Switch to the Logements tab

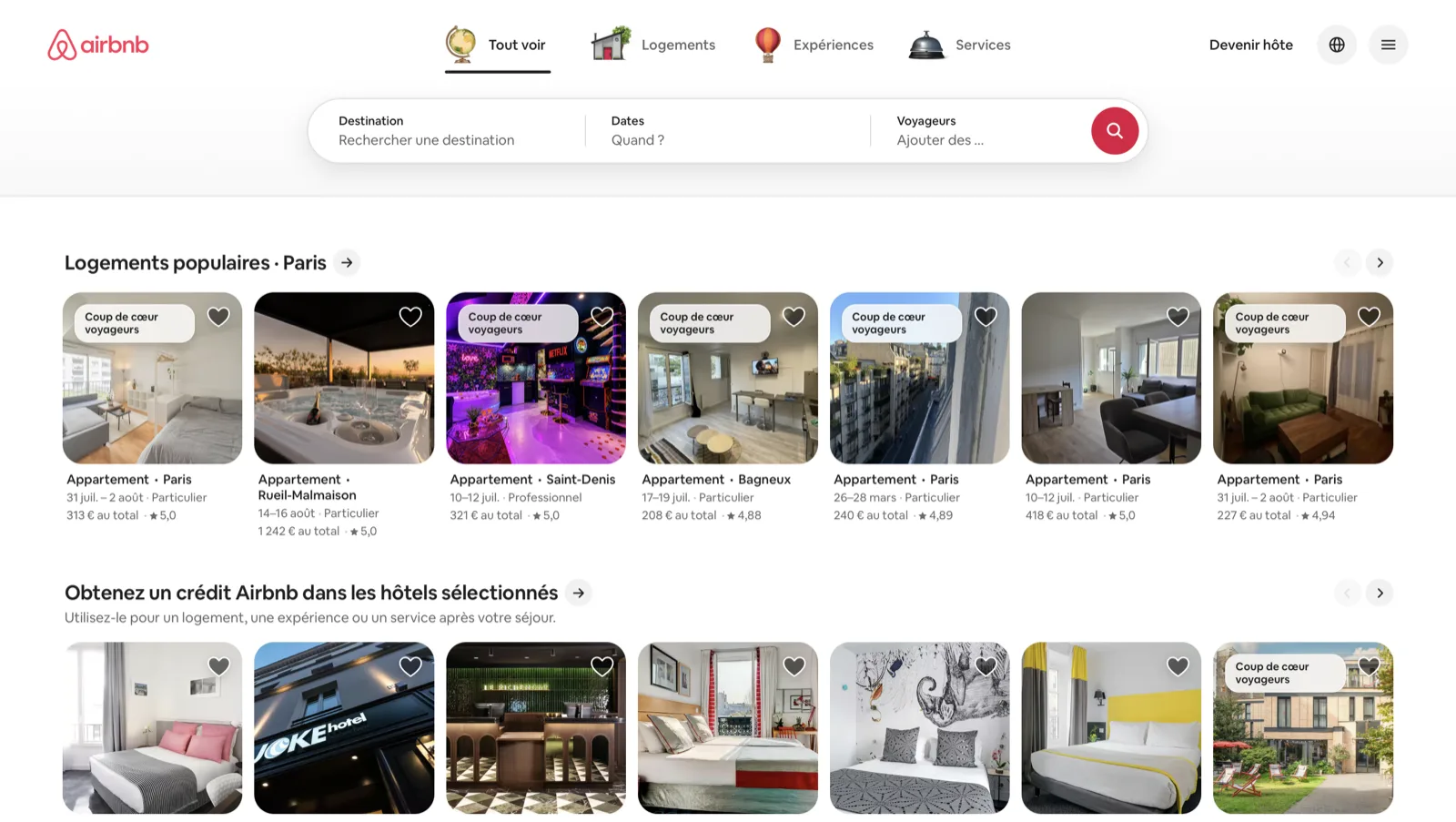[653, 45]
